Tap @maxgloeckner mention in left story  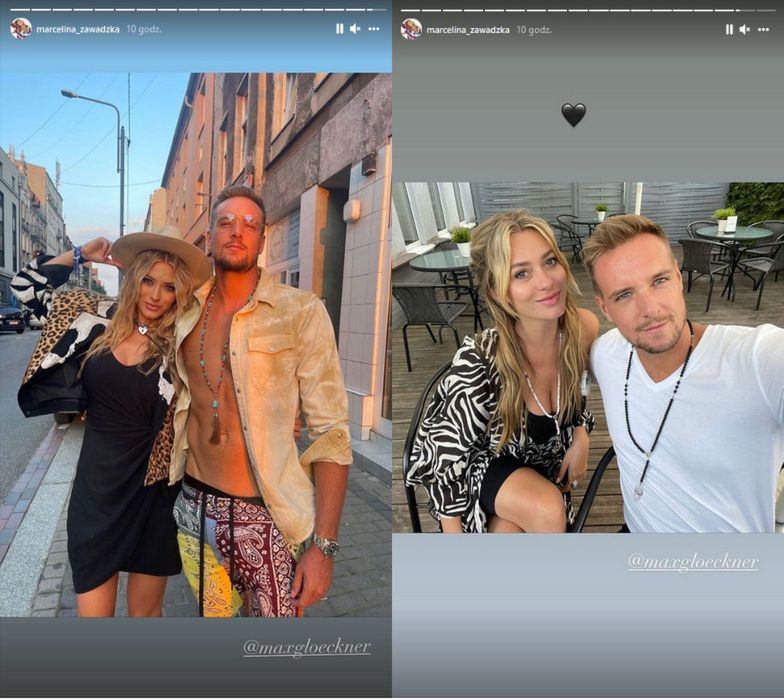[x=307, y=648]
